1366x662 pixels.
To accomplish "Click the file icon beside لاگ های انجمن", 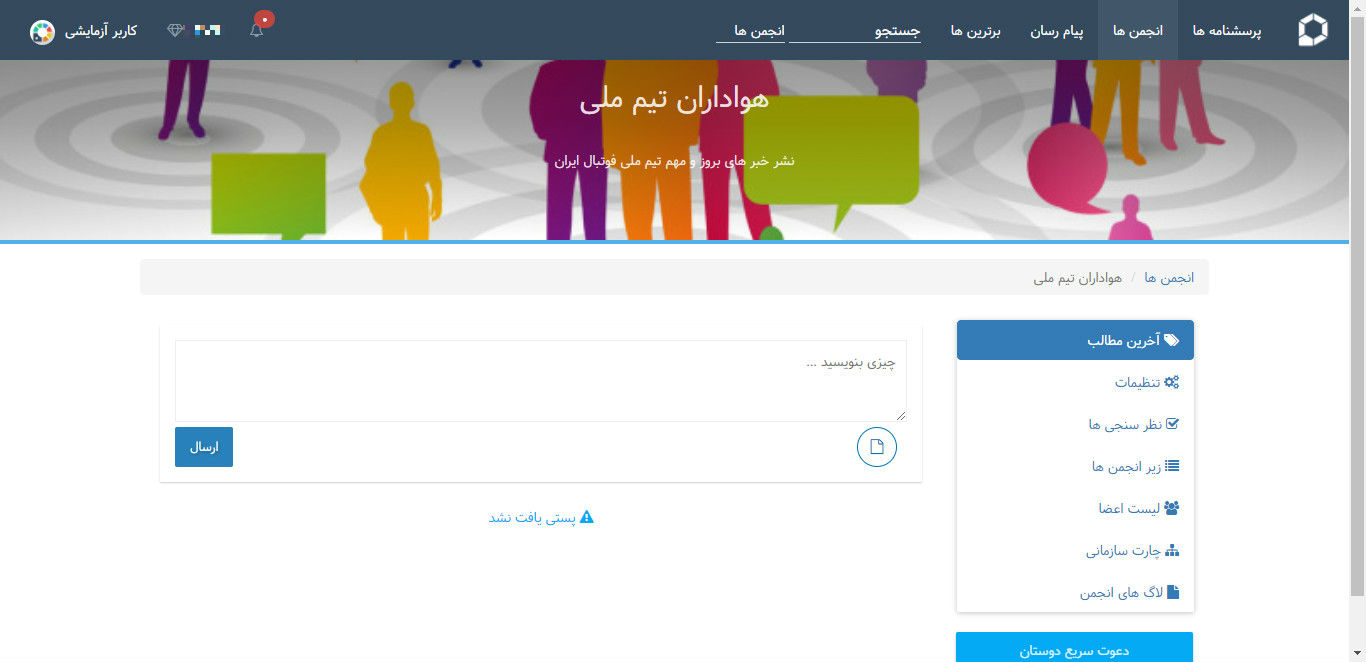I will tap(1173, 592).
